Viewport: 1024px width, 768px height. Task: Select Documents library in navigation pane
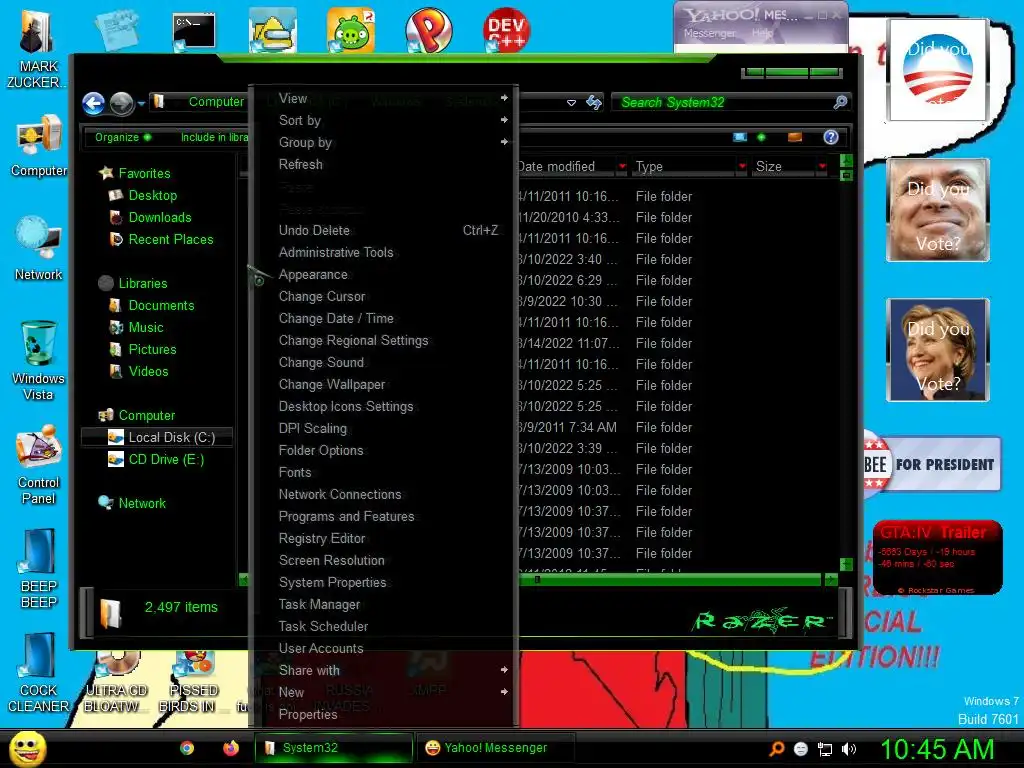coord(161,306)
